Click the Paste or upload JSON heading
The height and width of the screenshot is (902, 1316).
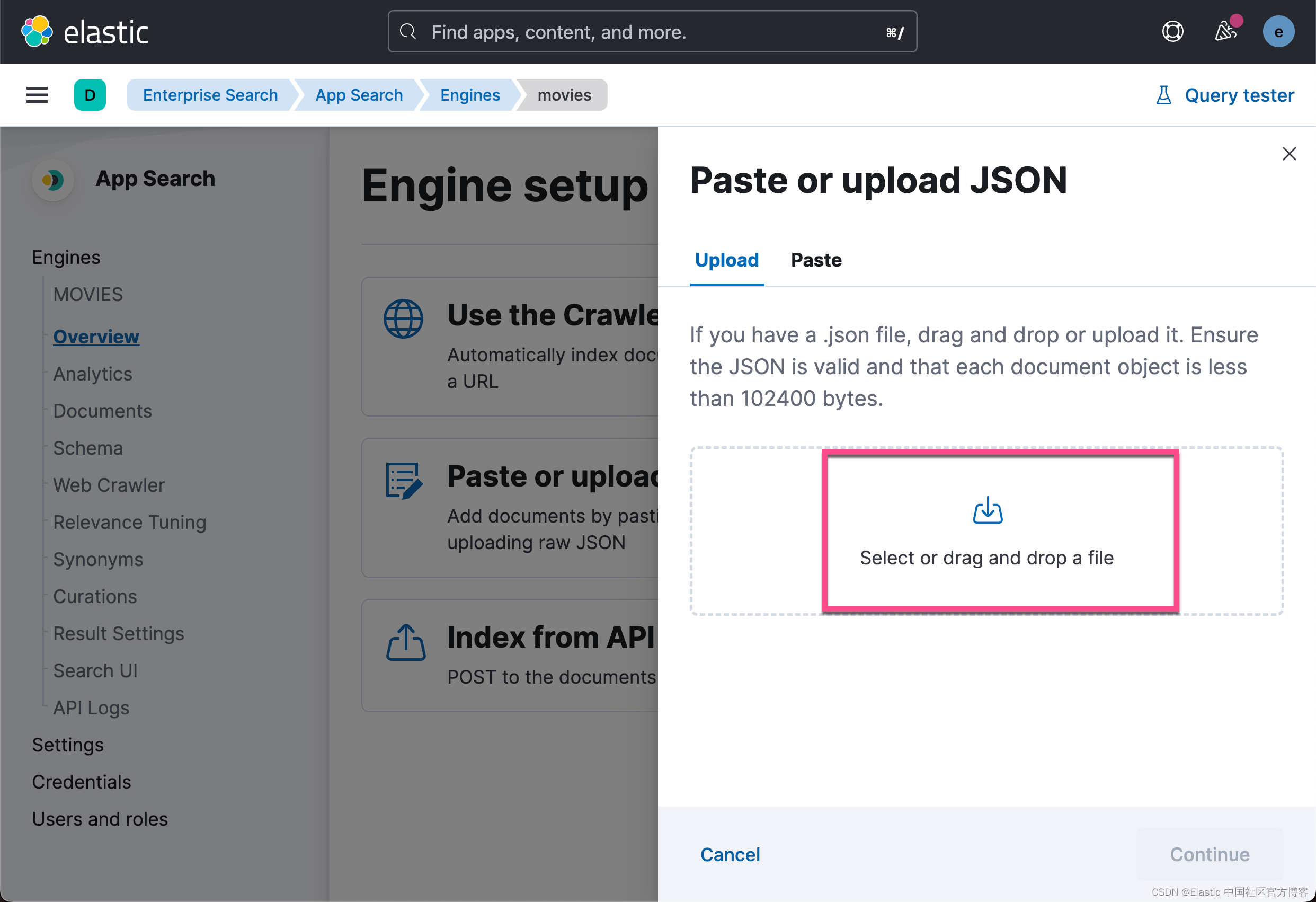[878, 180]
